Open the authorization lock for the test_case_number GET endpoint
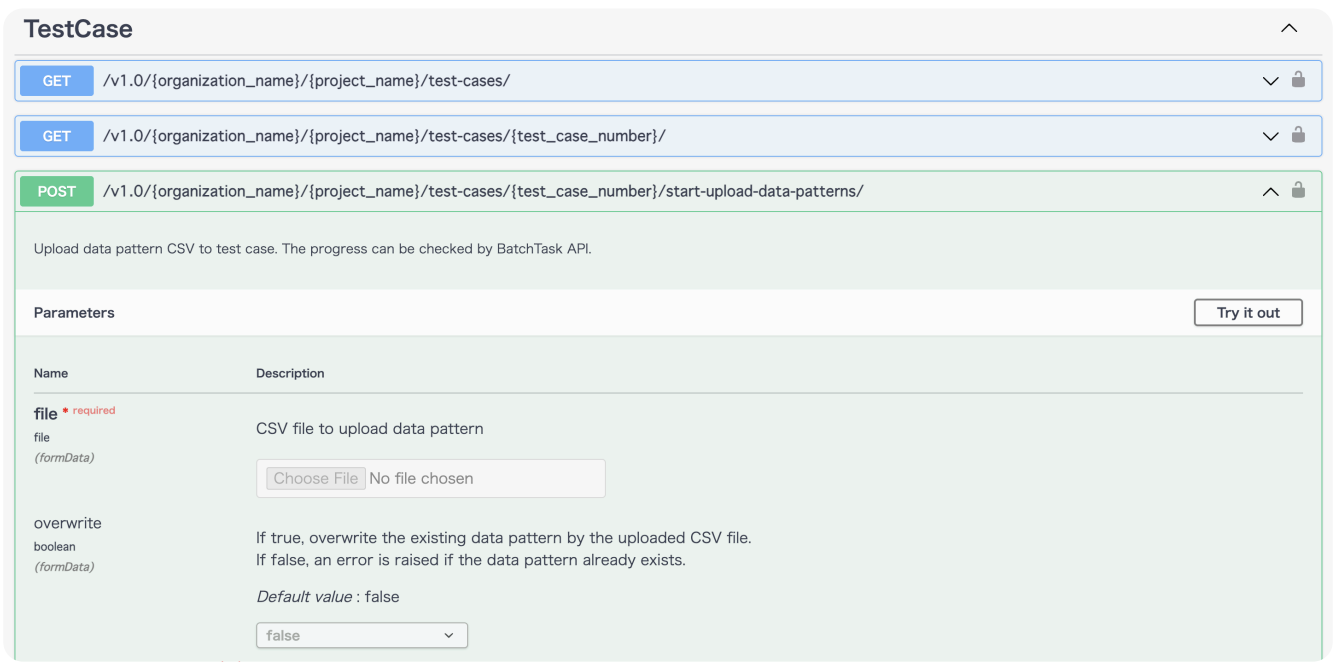Image resolution: width=1342 pixels, height=666 pixels. [x=1298, y=136]
